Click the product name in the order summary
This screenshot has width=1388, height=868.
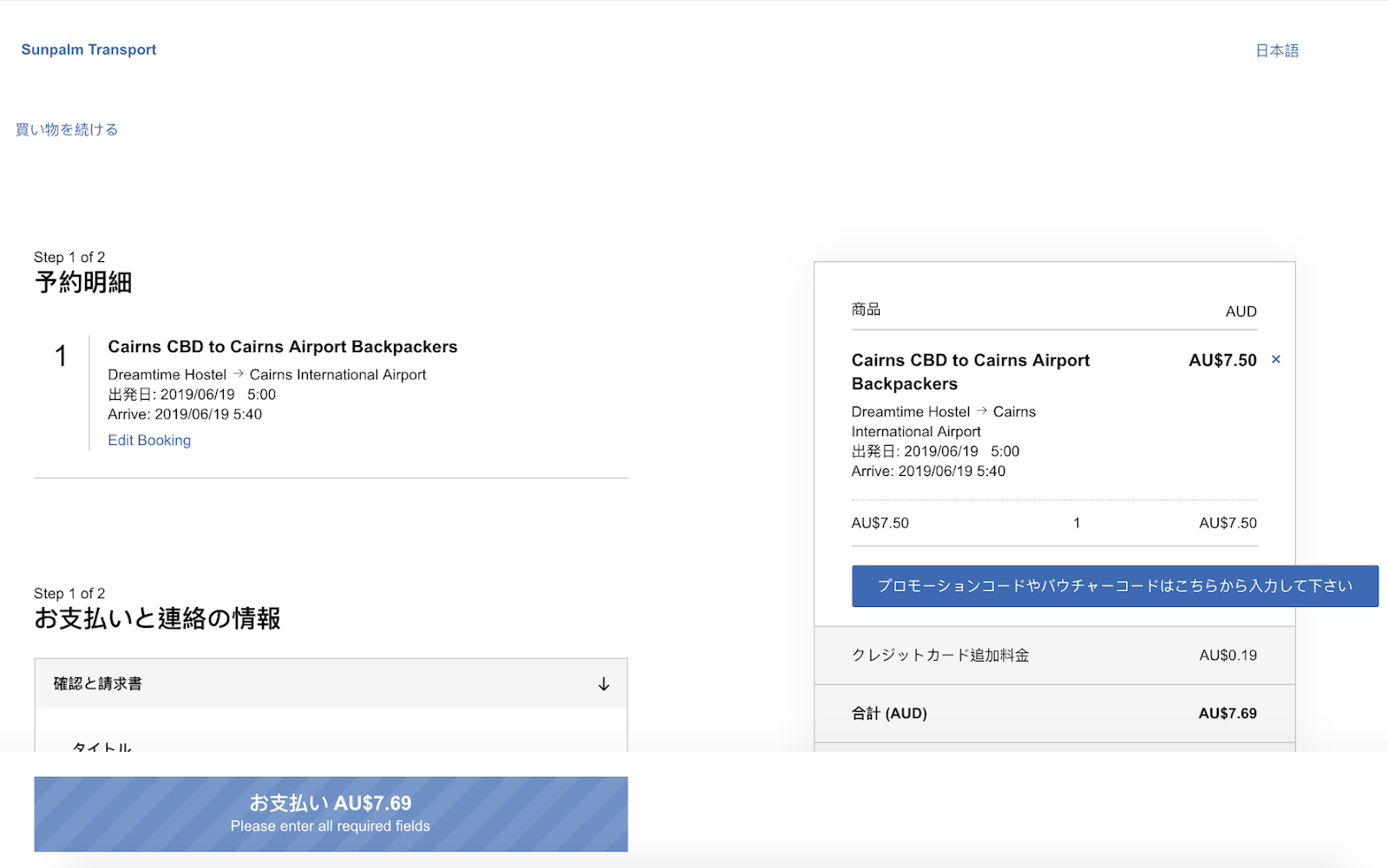click(970, 372)
